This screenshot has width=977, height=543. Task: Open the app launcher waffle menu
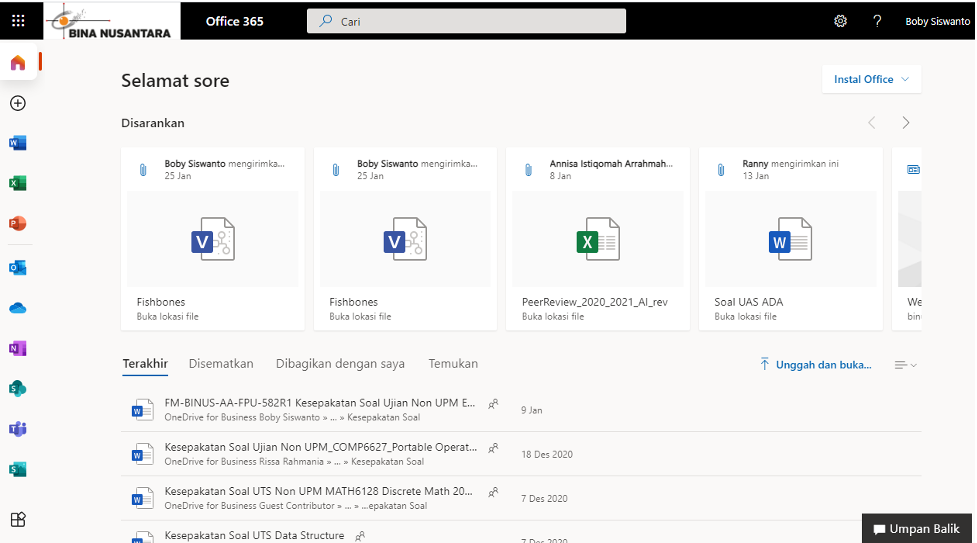pyautogui.click(x=18, y=21)
